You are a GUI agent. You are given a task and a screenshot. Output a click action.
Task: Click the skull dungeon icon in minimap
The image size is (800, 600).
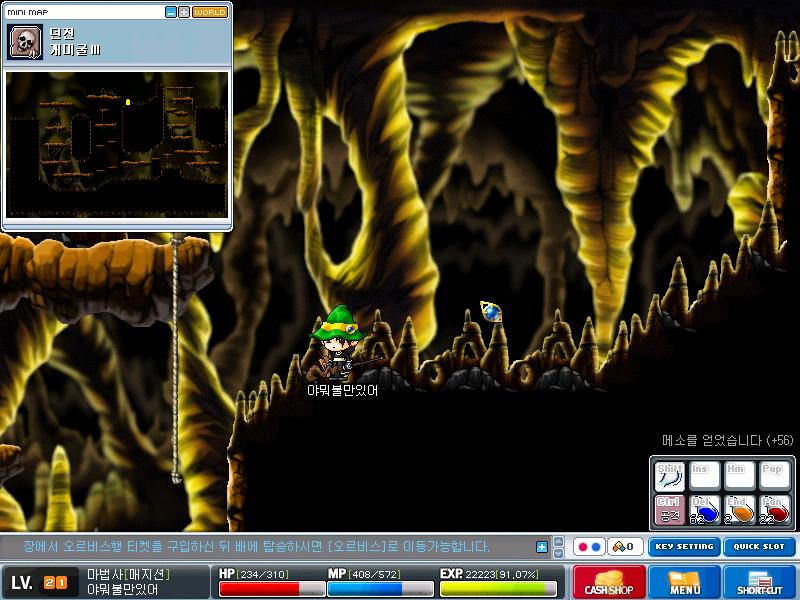click(x=24, y=41)
